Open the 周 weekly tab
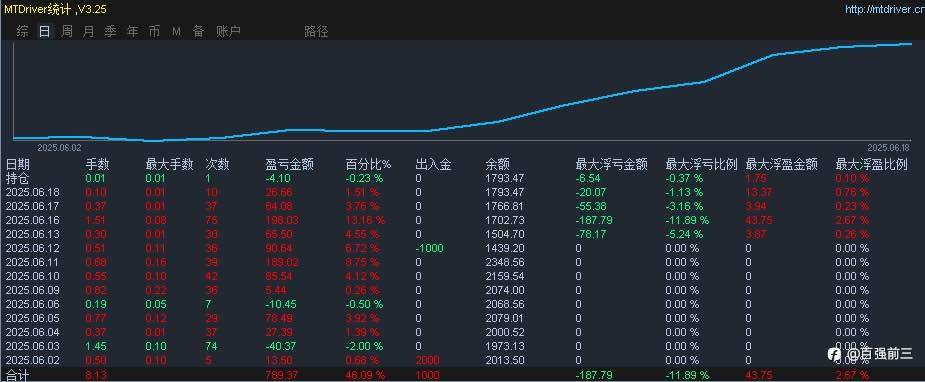 pyautogui.click(x=67, y=32)
